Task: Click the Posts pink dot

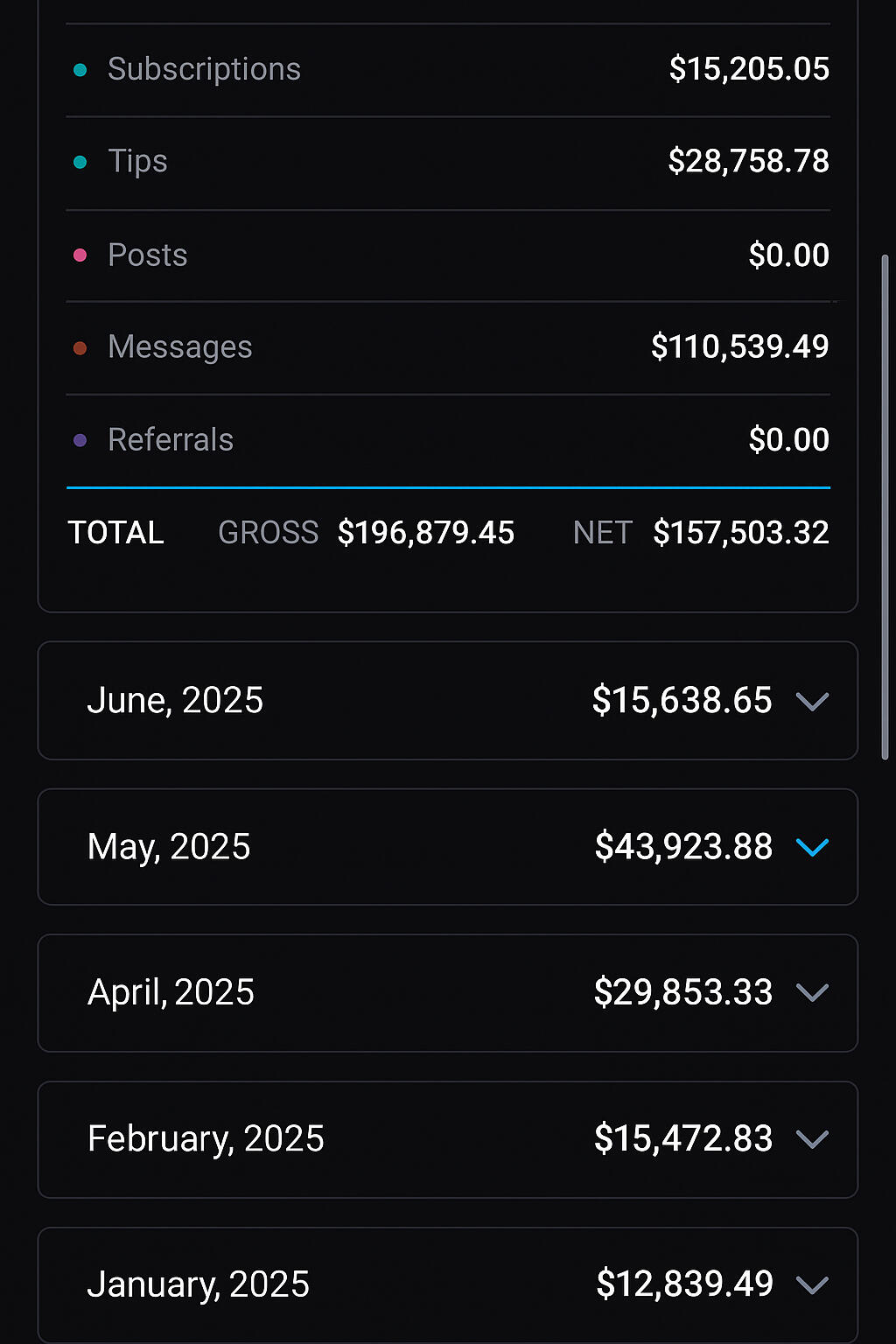Action: pyautogui.click(x=80, y=255)
